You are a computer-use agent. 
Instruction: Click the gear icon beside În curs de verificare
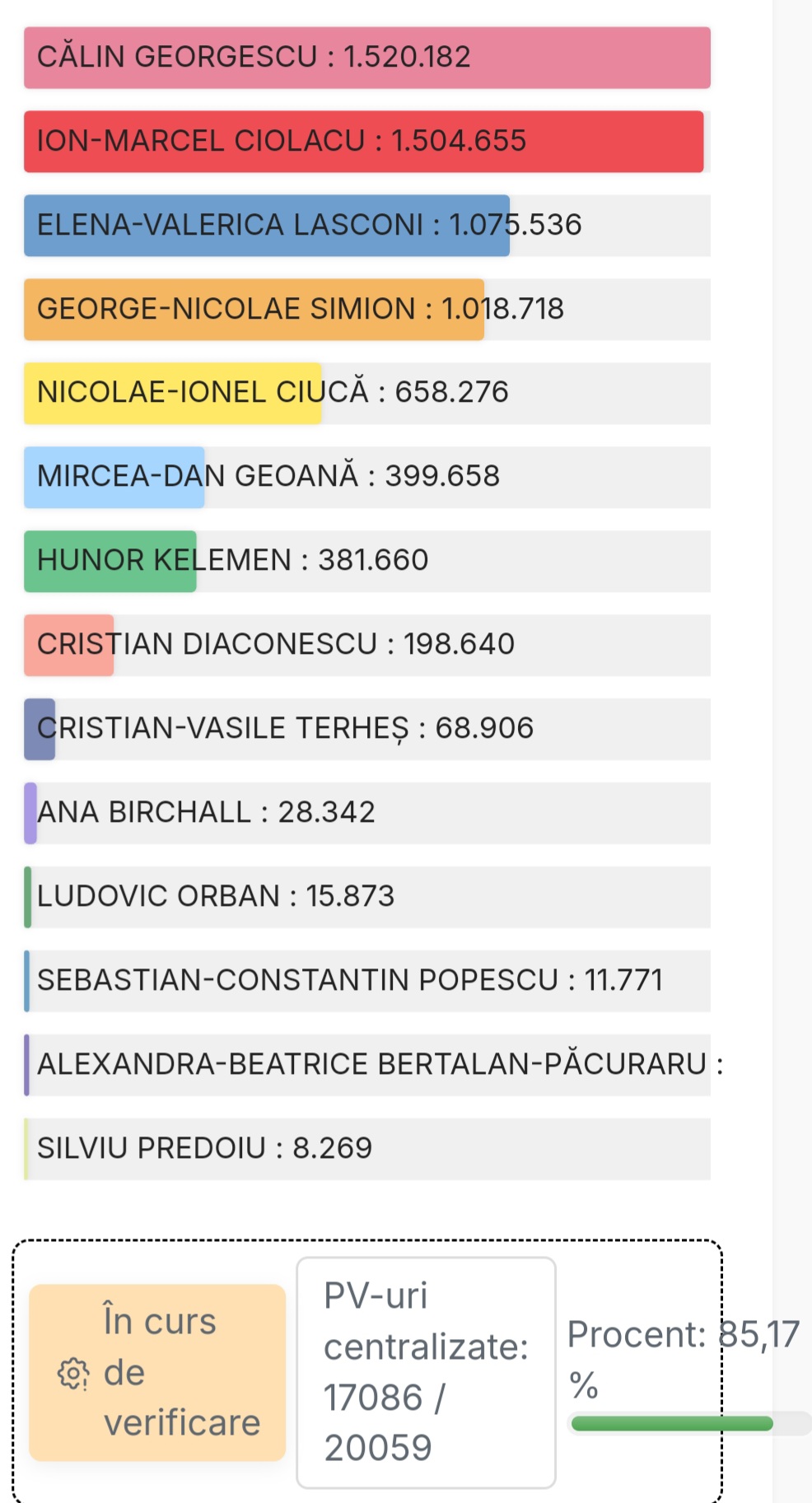[72, 1373]
